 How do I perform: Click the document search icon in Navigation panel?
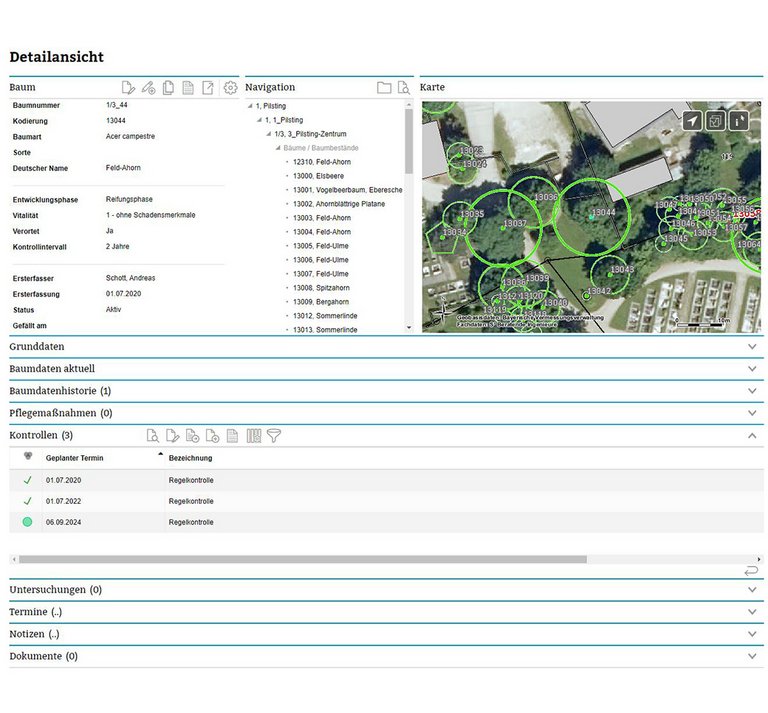pos(404,88)
